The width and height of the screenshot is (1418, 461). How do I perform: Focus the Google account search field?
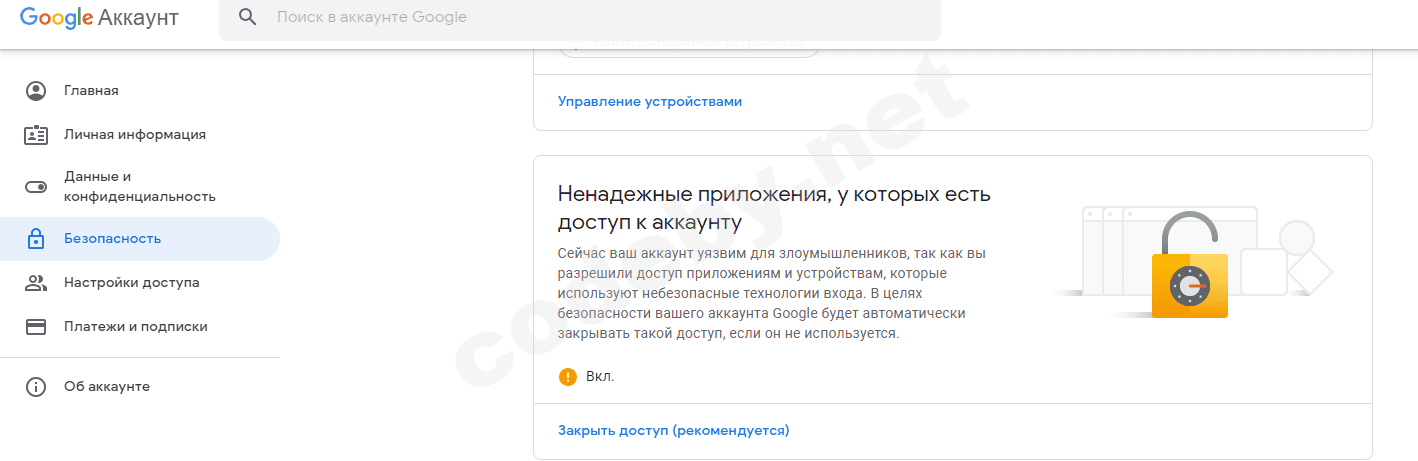(x=580, y=18)
